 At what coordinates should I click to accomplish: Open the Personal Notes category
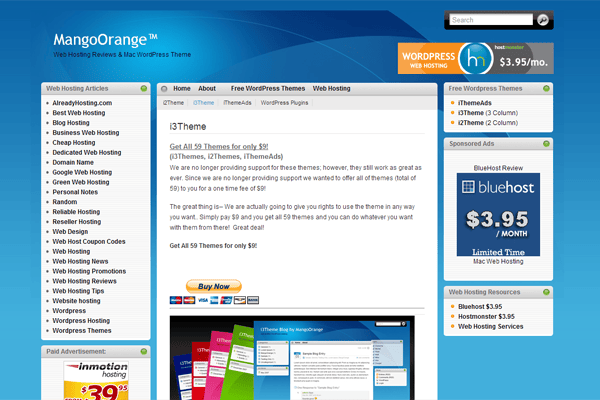pyautogui.click(x=75, y=192)
